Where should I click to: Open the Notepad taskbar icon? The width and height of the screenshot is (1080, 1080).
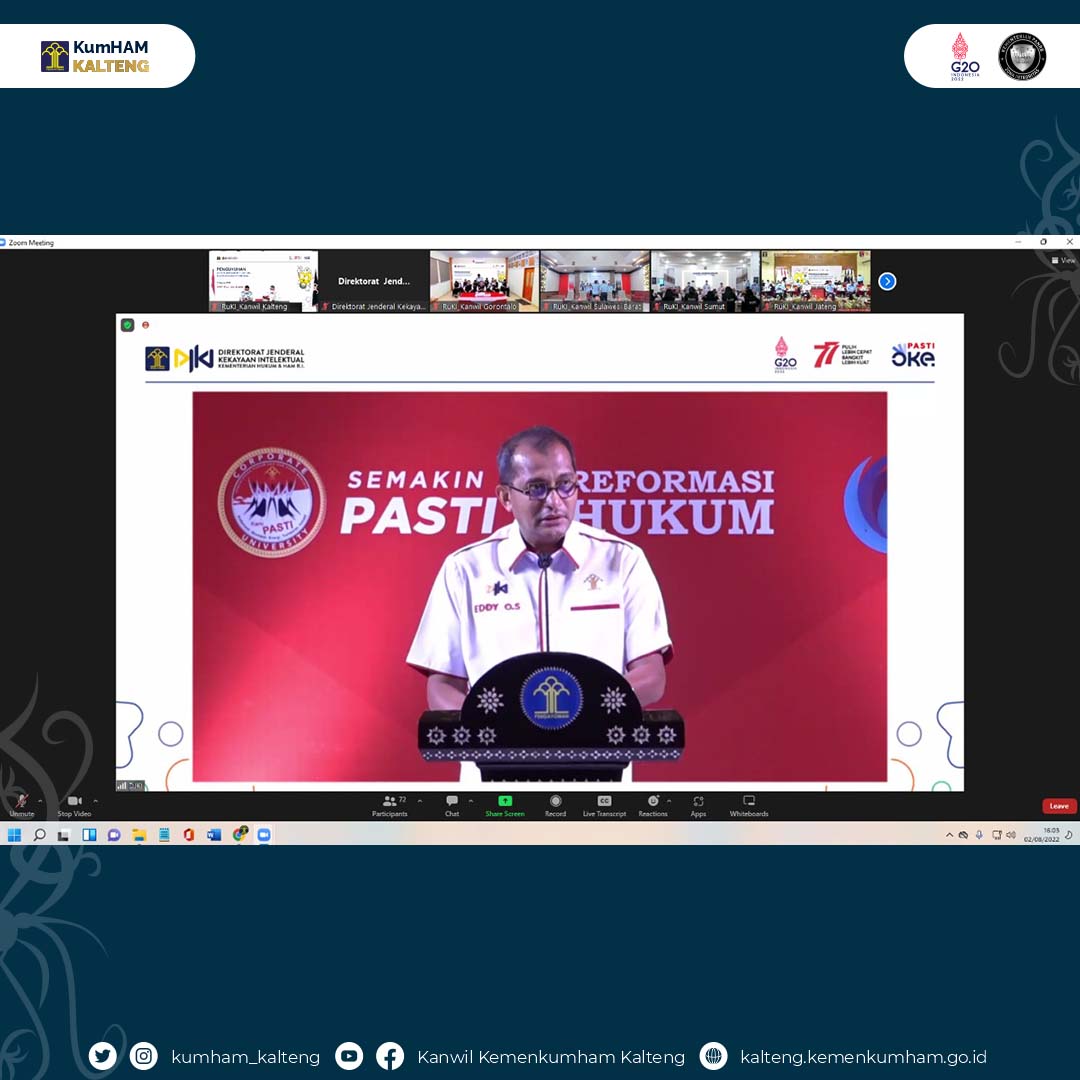point(164,835)
